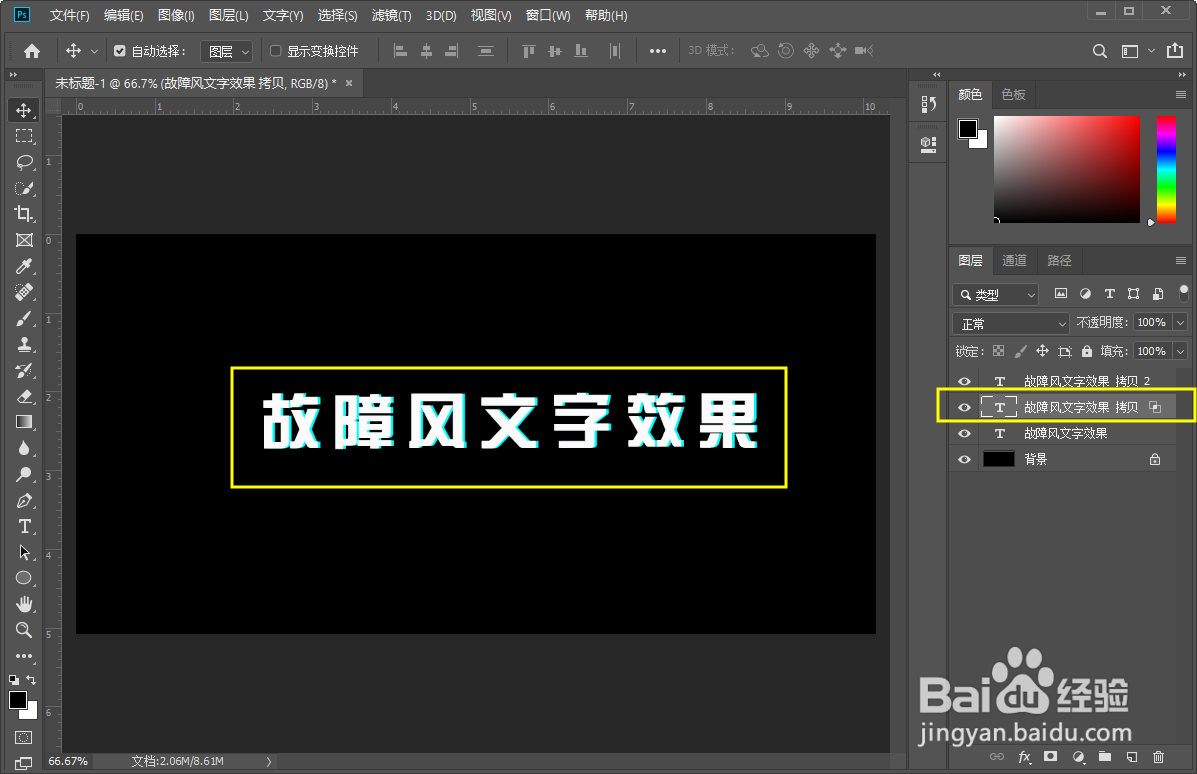The width and height of the screenshot is (1197, 774).
Task: Click the Create new layer icon
Action: (1131, 757)
